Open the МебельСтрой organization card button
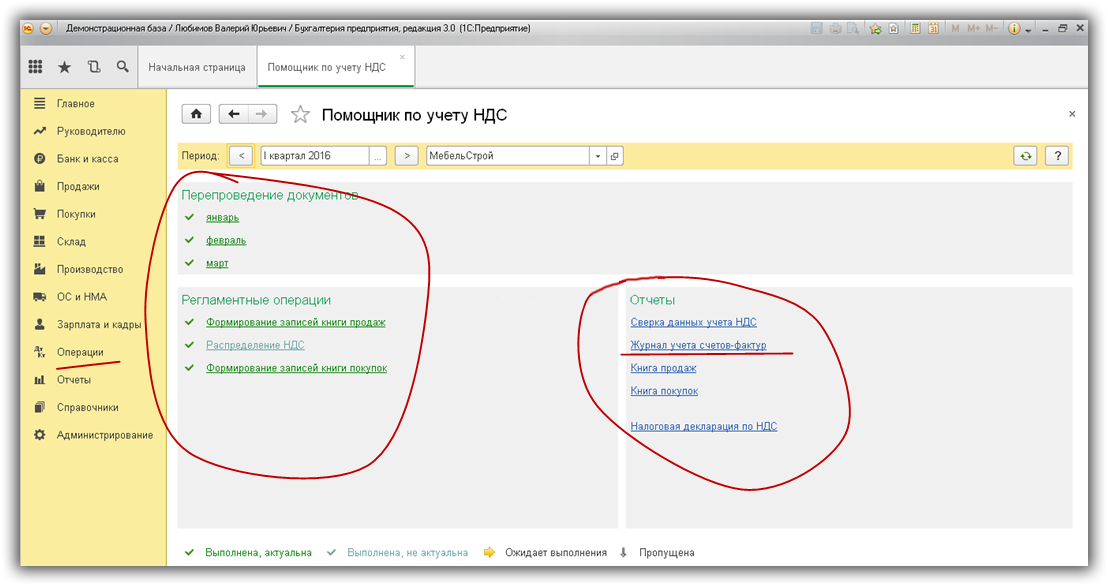 (x=615, y=156)
